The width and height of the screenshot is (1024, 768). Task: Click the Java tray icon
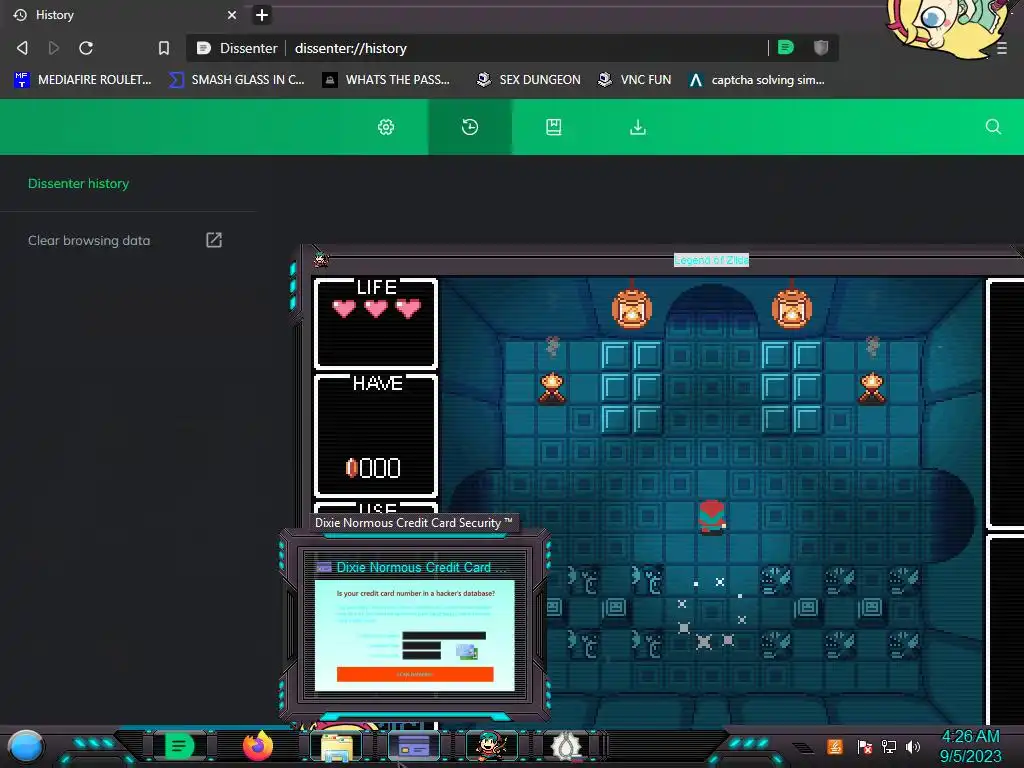pyautogui.click(x=835, y=746)
